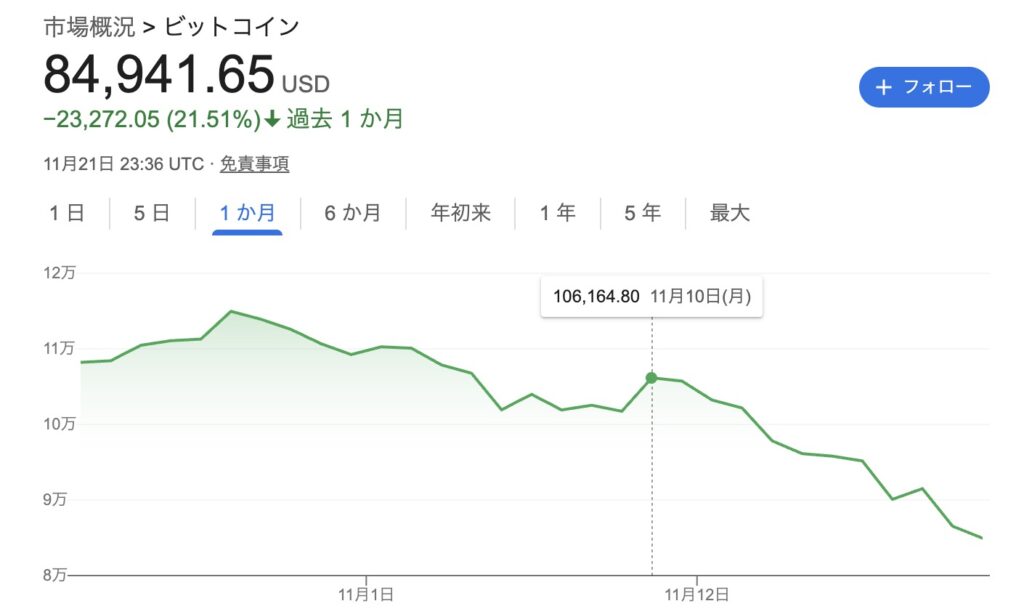Show the 最大 chart range
1024x609 pixels.
pyautogui.click(x=729, y=213)
